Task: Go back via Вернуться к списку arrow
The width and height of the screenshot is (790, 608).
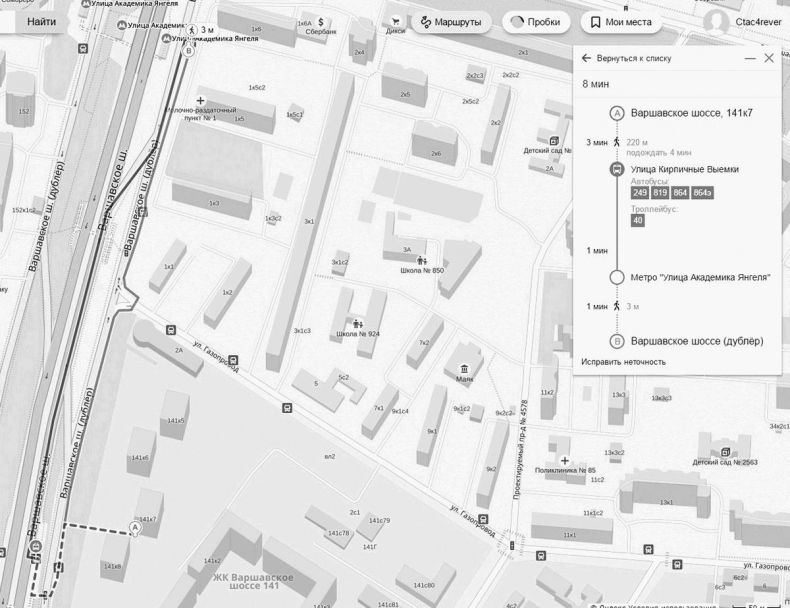Action: tap(587, 59)
